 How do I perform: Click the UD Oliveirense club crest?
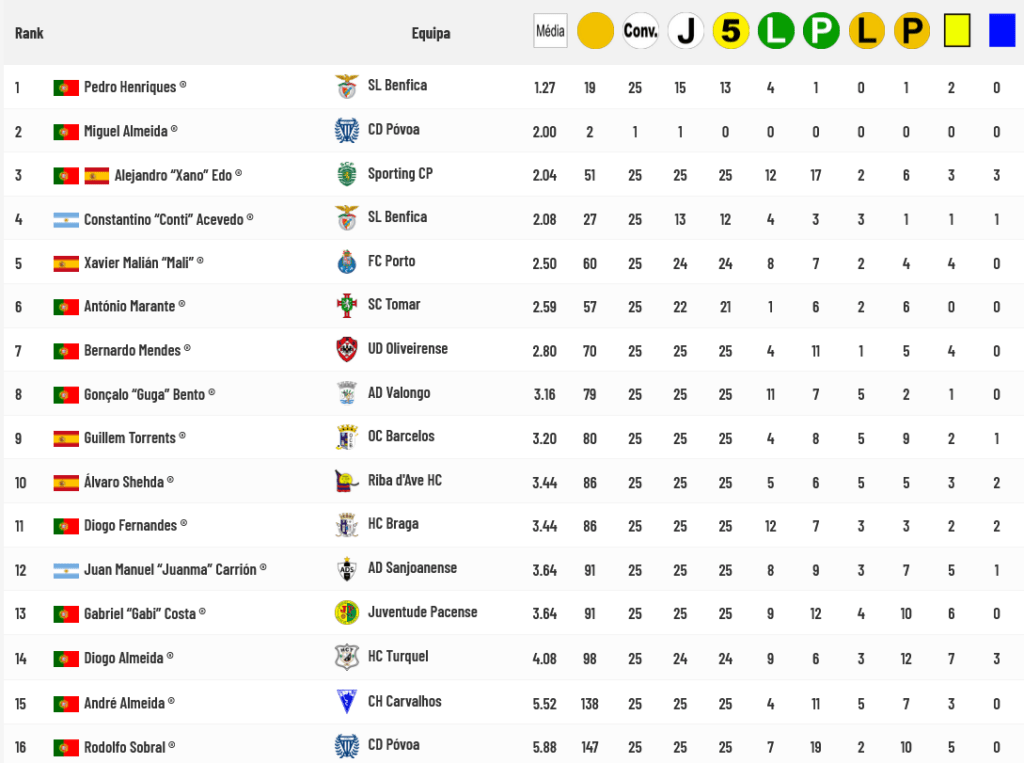pos(346,350)
